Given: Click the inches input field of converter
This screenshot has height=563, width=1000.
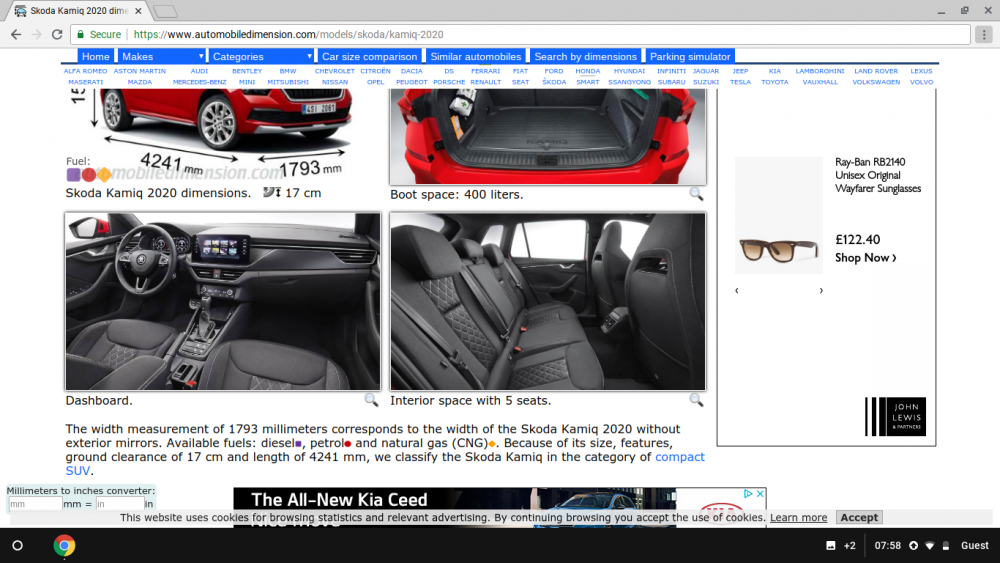Looking at the screenshot, I should pos(119,504).
